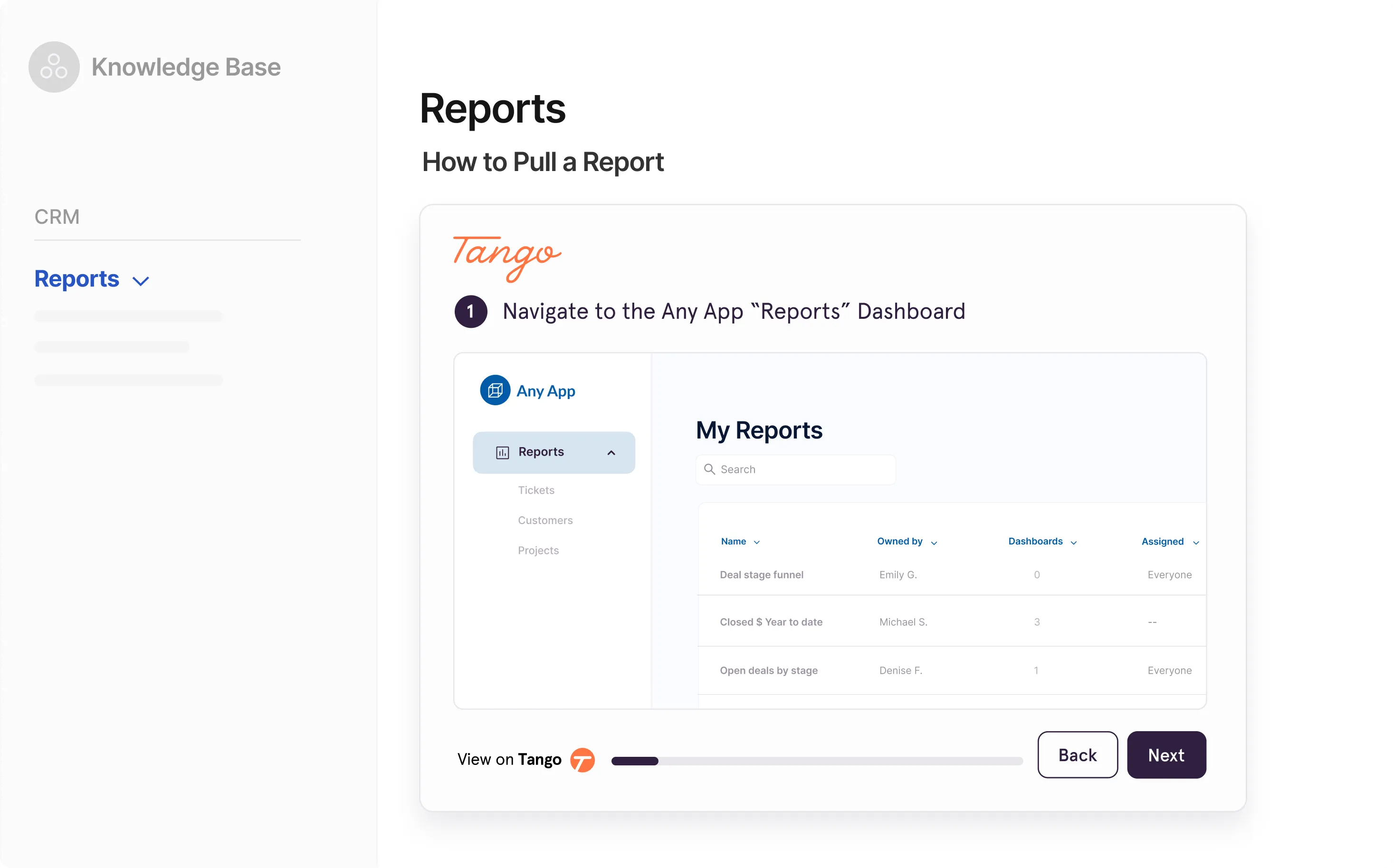Open the Dashboards column dropdown
The image size is (1394, 868).
(x=1074, y=543)
